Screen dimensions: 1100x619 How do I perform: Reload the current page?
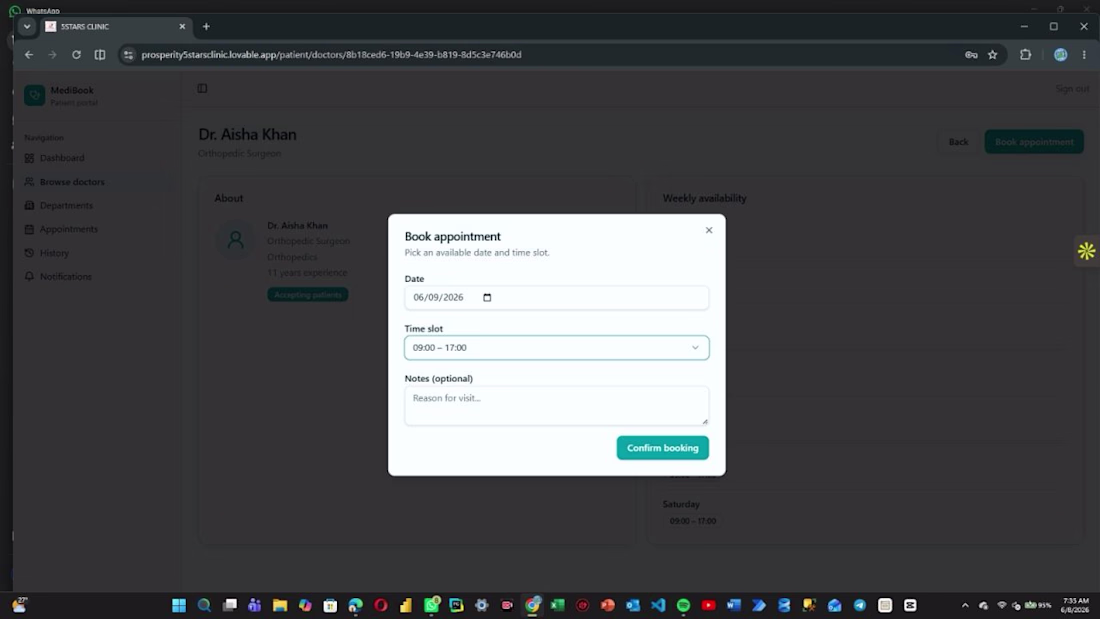tap(76, 55)
